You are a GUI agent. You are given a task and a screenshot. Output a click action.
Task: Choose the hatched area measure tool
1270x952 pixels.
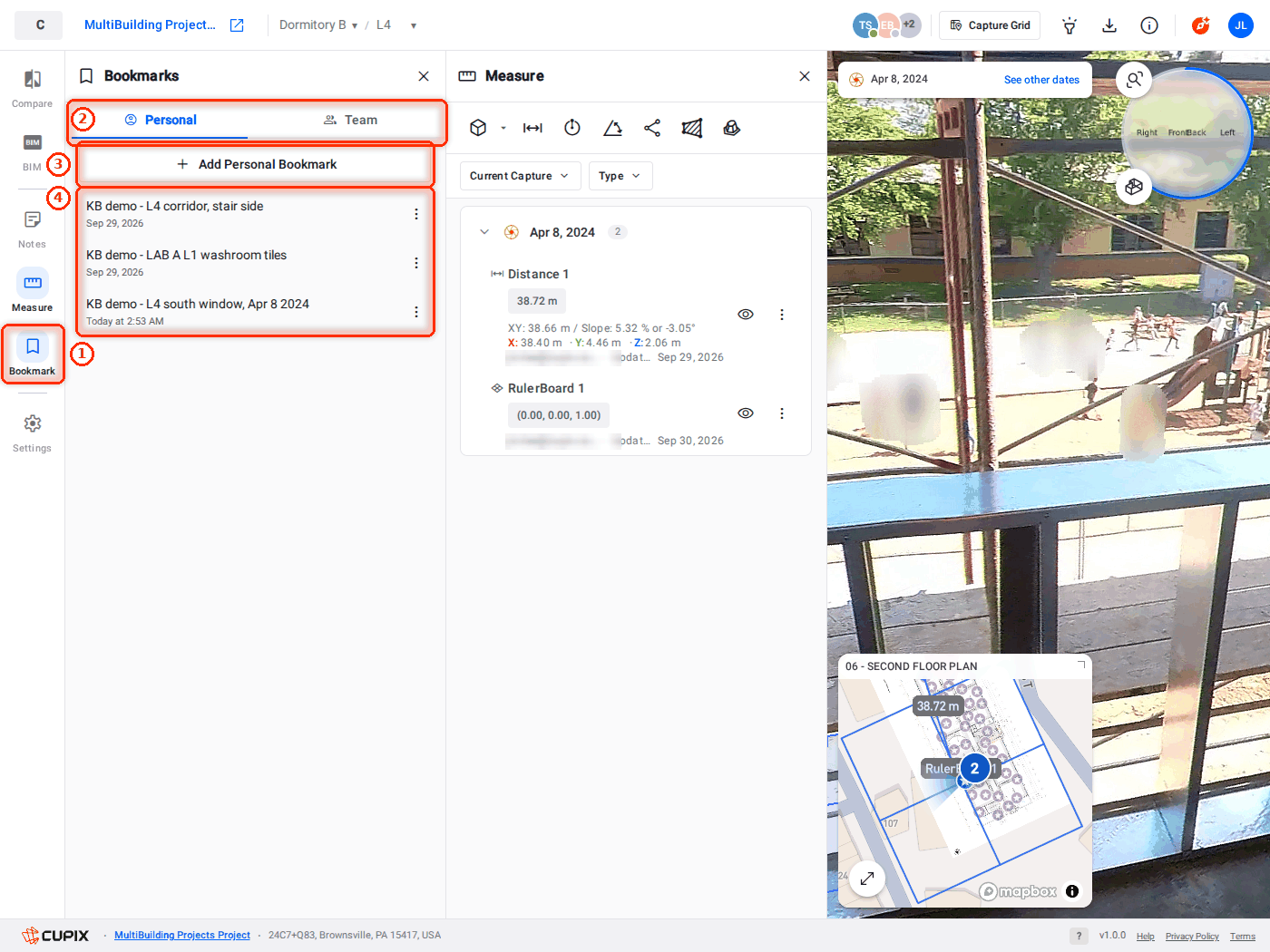tap(692, 128)
